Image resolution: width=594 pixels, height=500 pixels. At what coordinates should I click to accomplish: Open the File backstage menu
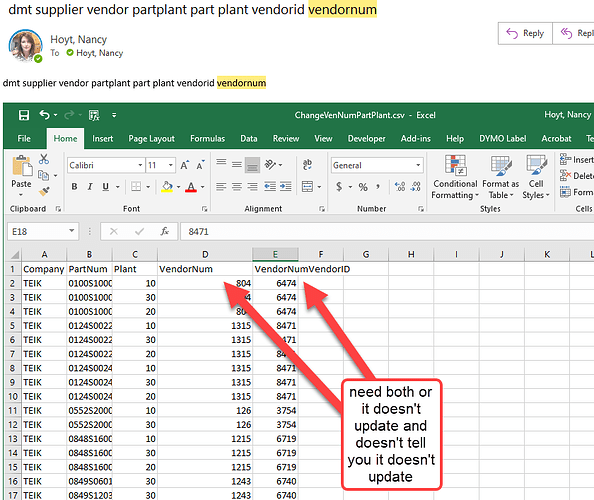(24, 139)
